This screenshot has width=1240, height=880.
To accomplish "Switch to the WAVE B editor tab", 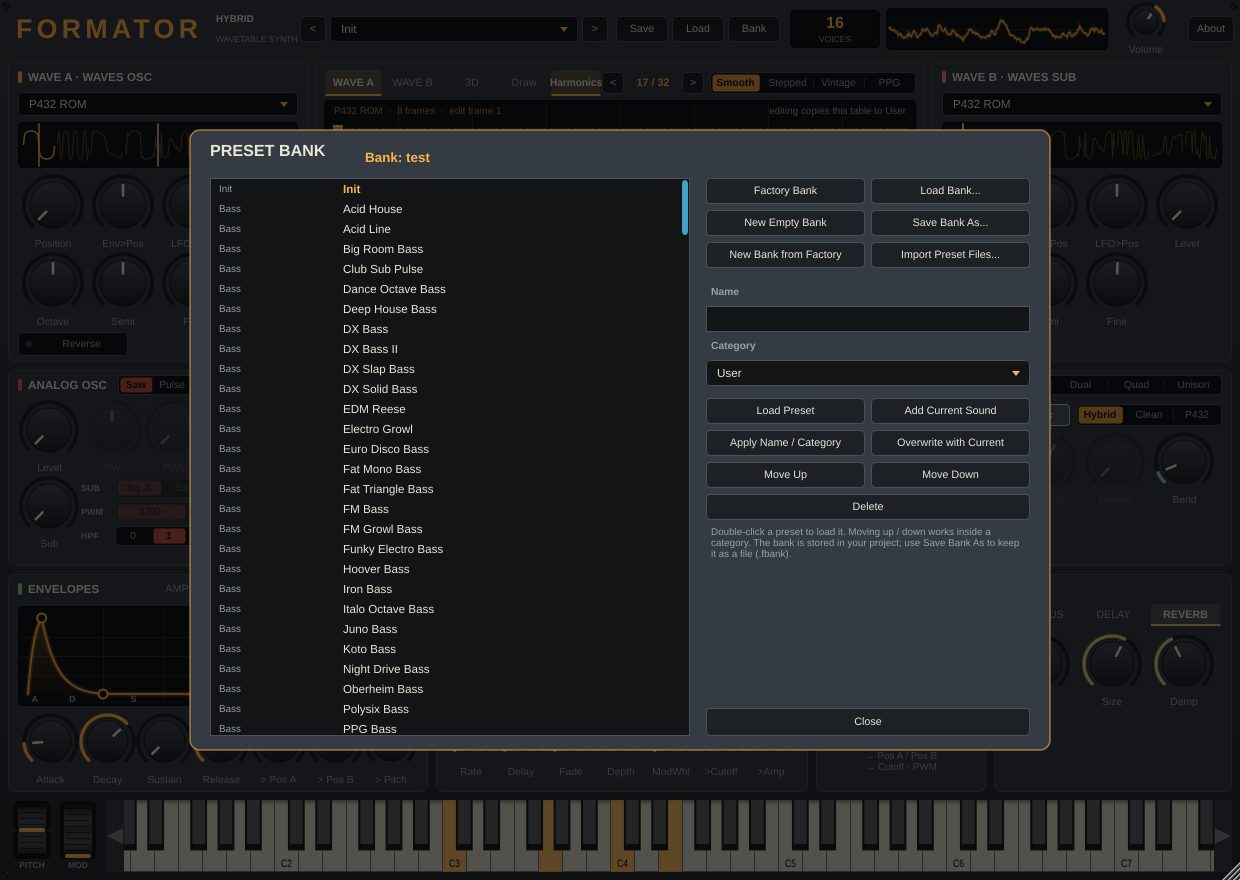I will point(412,83).
